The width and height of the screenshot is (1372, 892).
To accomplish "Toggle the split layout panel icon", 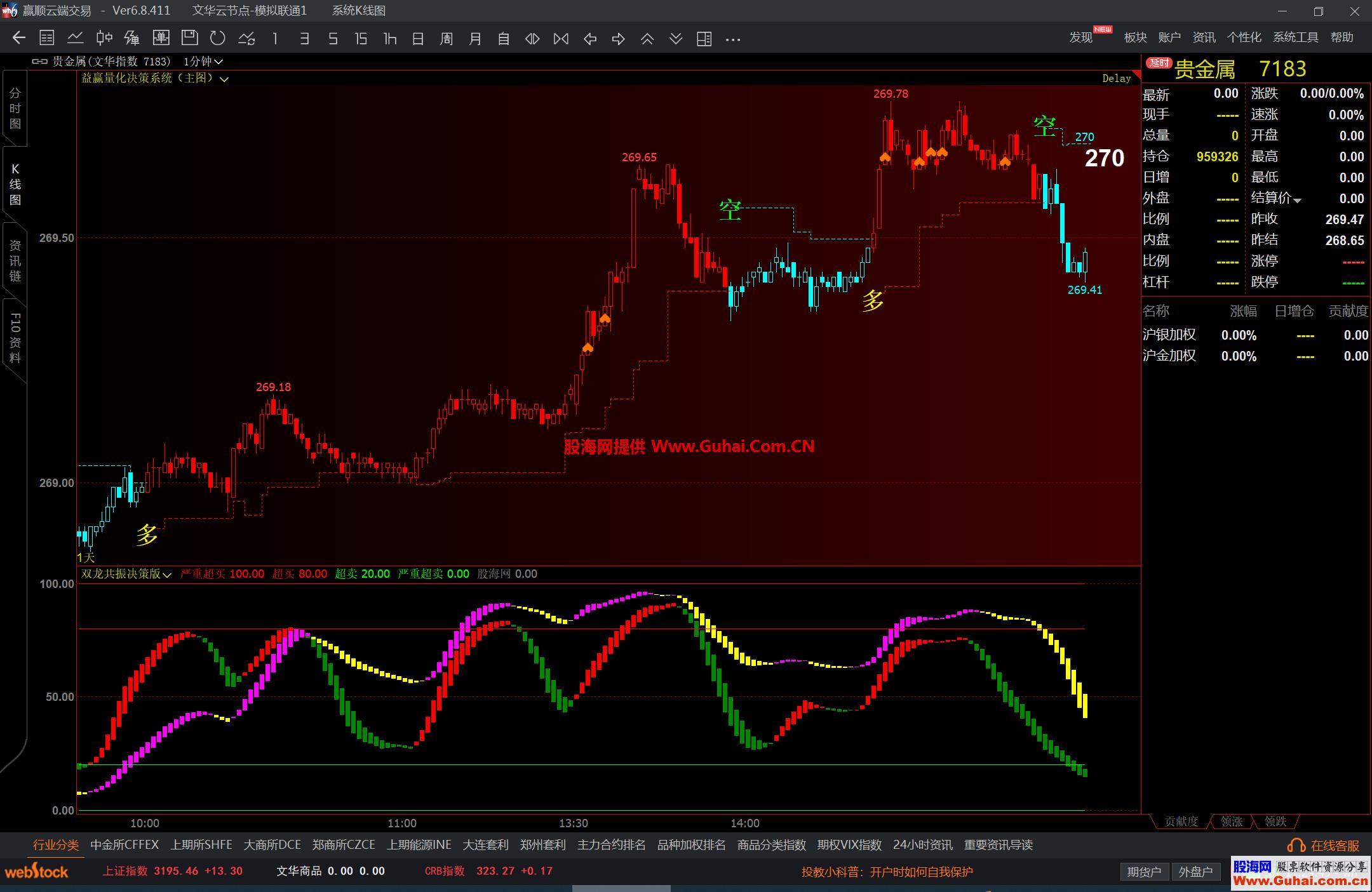I will coord(704,39).
